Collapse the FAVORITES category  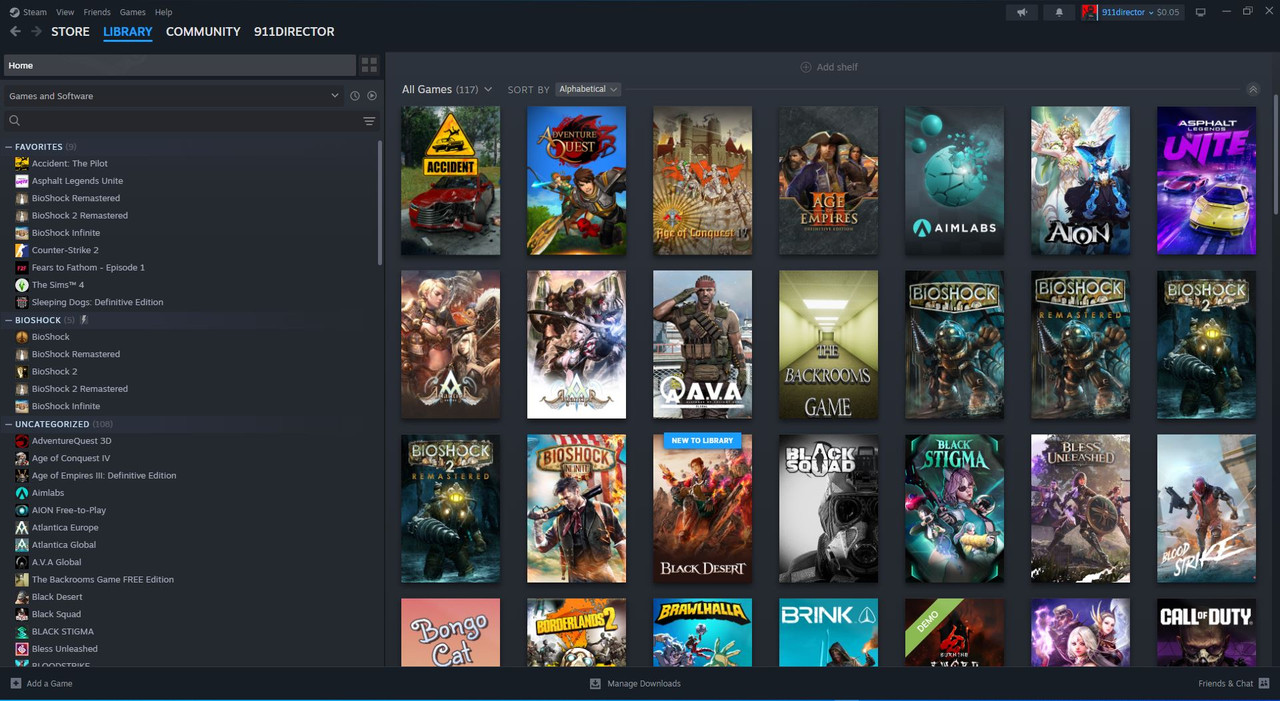pos(9,147)
